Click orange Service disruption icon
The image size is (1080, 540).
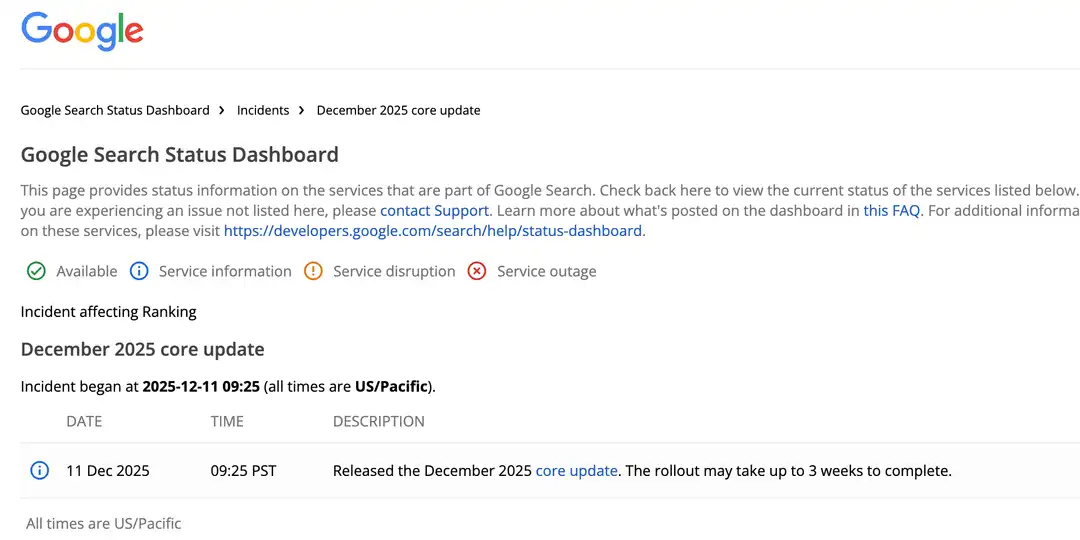click(313, 271)
